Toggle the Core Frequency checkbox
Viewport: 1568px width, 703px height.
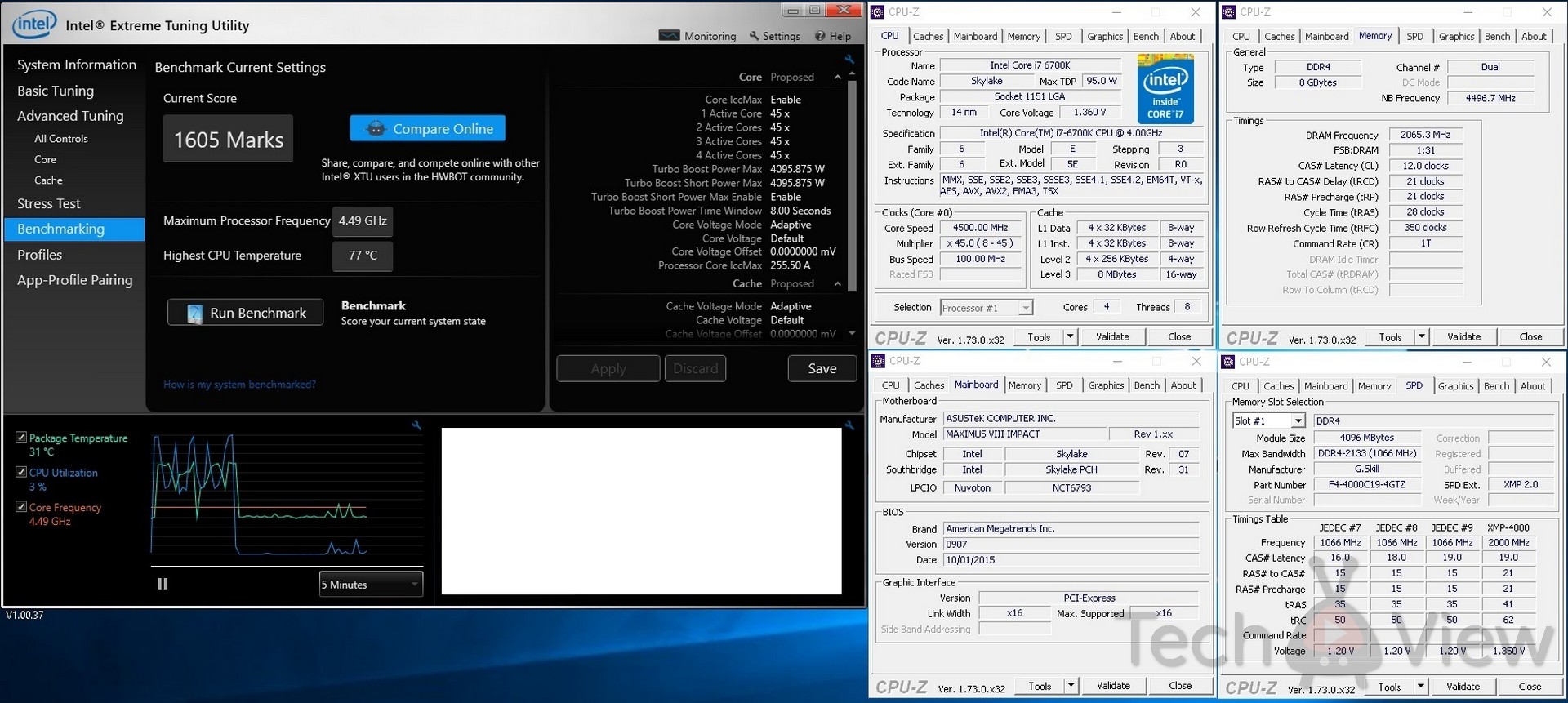point(21,507)
